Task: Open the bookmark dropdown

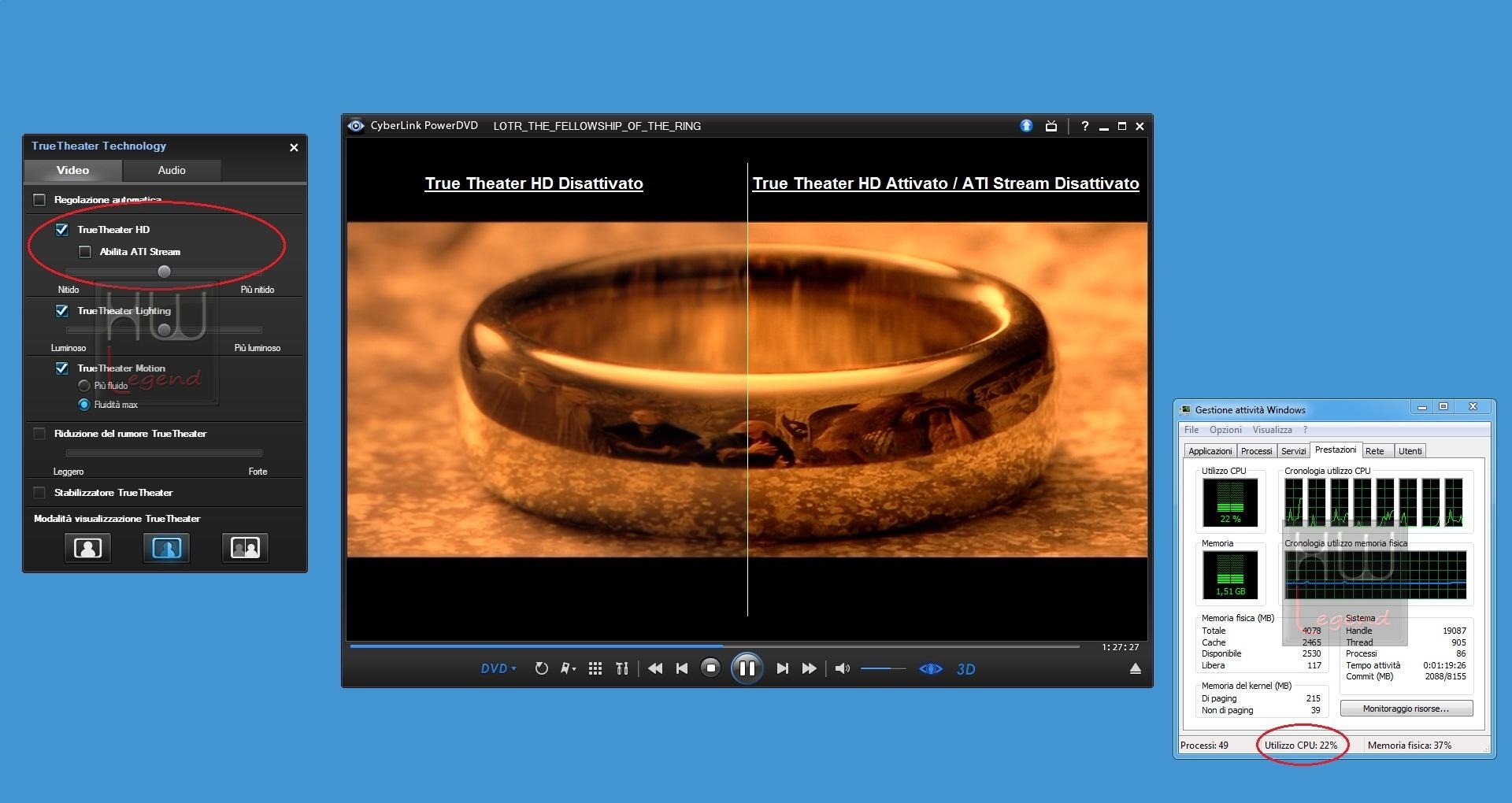Action: click(568, 668)
